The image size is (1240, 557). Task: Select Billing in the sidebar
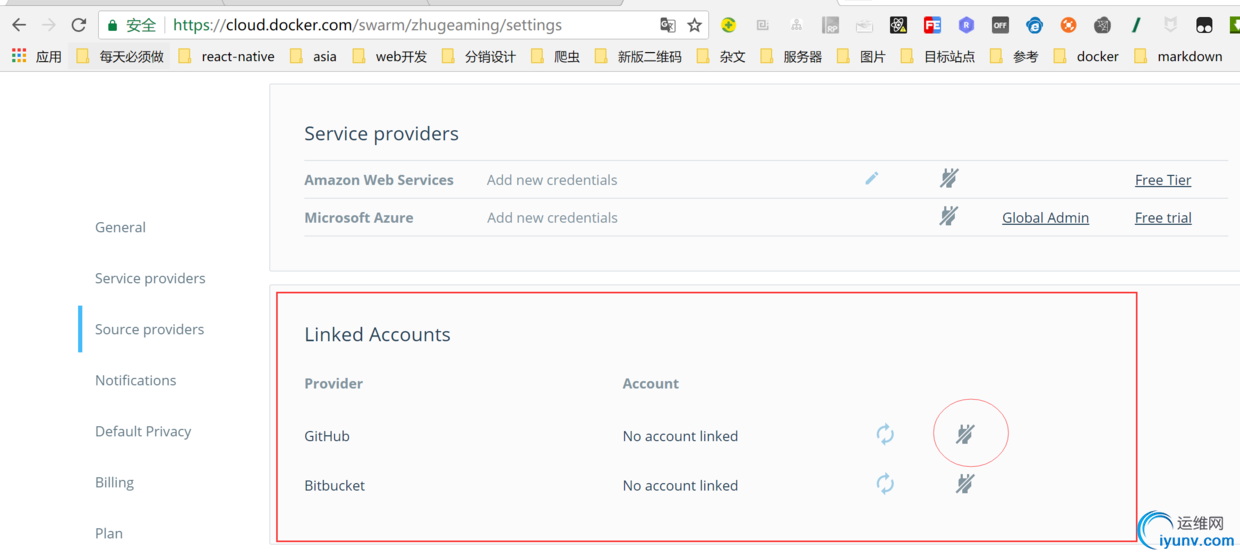pos(114,482)
